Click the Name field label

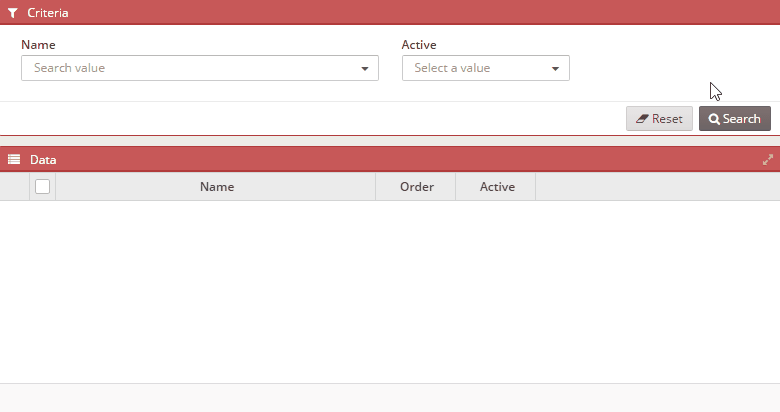[38, 45]
